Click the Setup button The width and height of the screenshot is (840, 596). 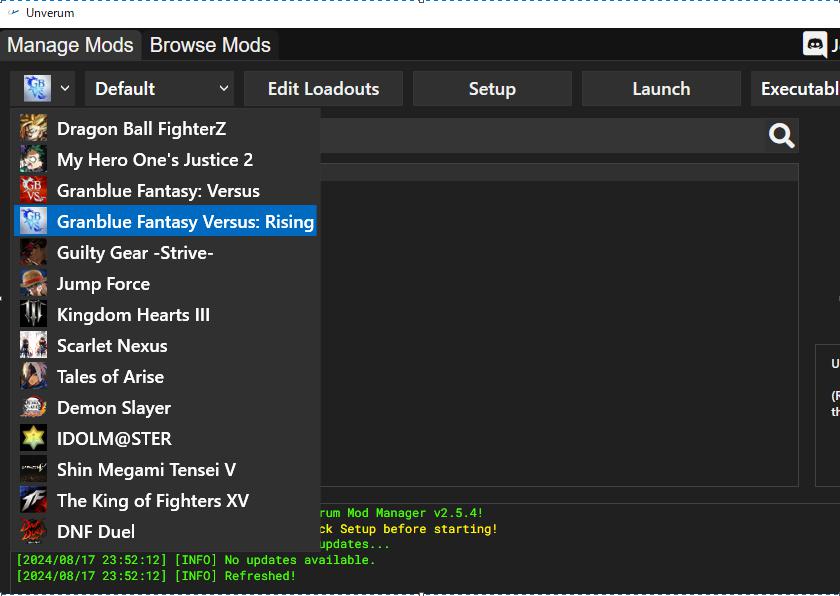(x=492, y=88)
